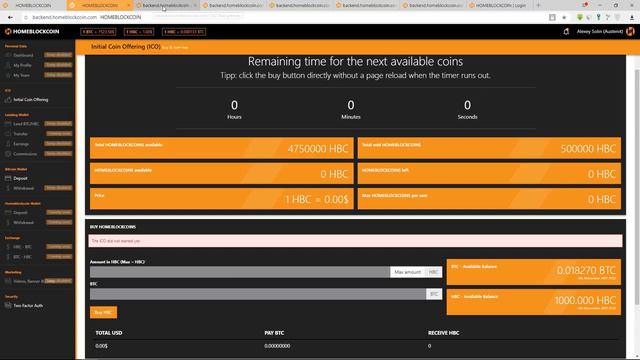
Task: Click the Buy HBC button
Action: [x=103, y=313]
